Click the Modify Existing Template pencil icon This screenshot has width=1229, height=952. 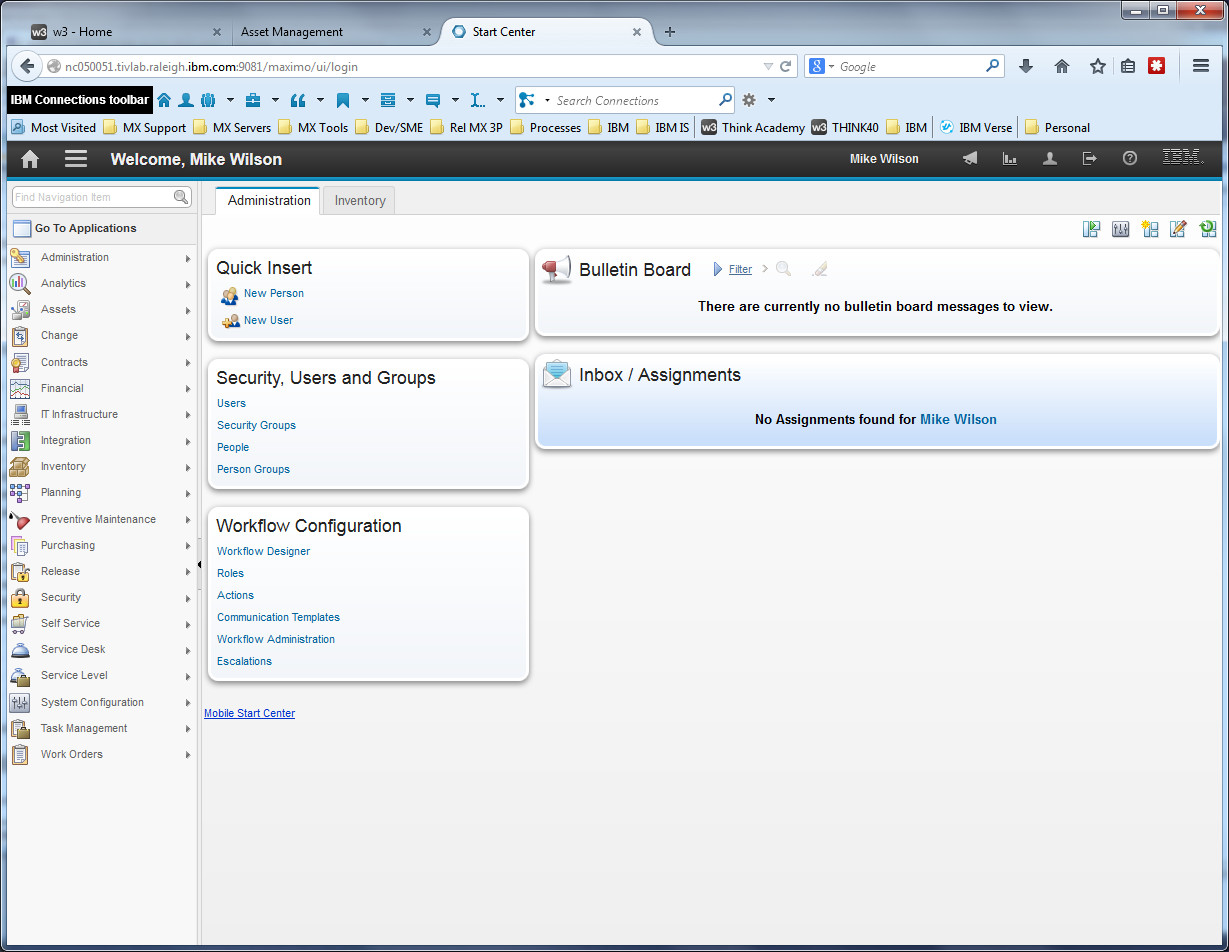coord(1179,229)
